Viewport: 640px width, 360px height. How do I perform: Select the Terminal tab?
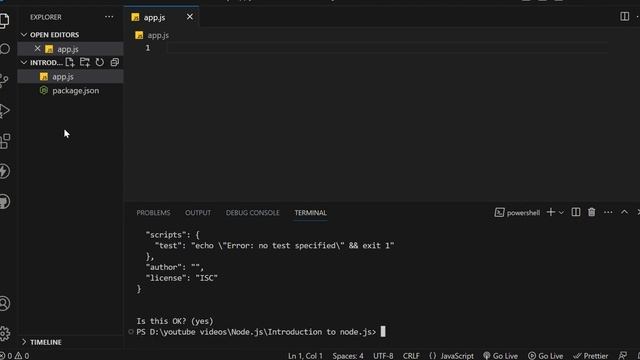tap(311, 213)
